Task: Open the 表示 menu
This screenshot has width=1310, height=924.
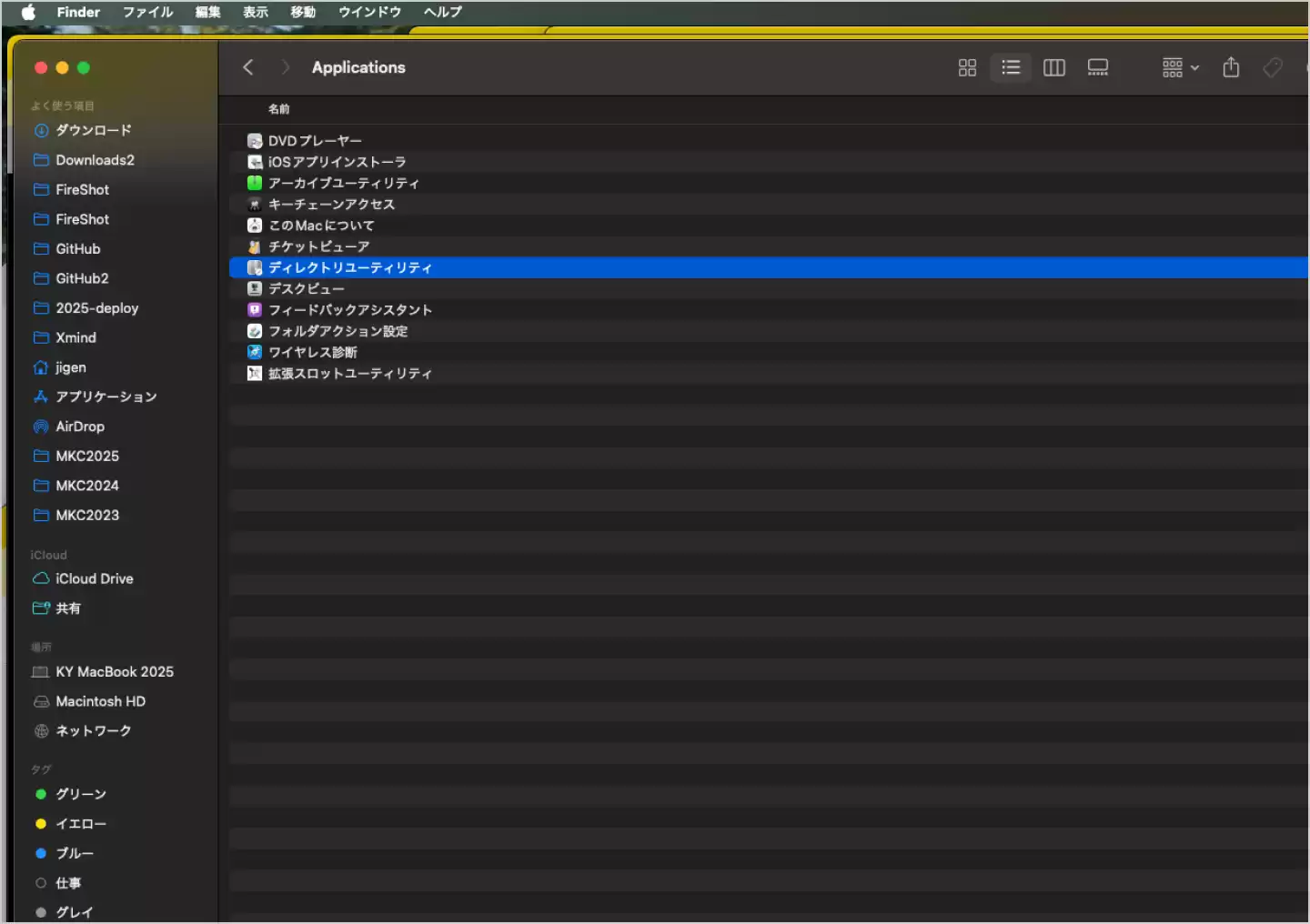Action: (255, 12)
